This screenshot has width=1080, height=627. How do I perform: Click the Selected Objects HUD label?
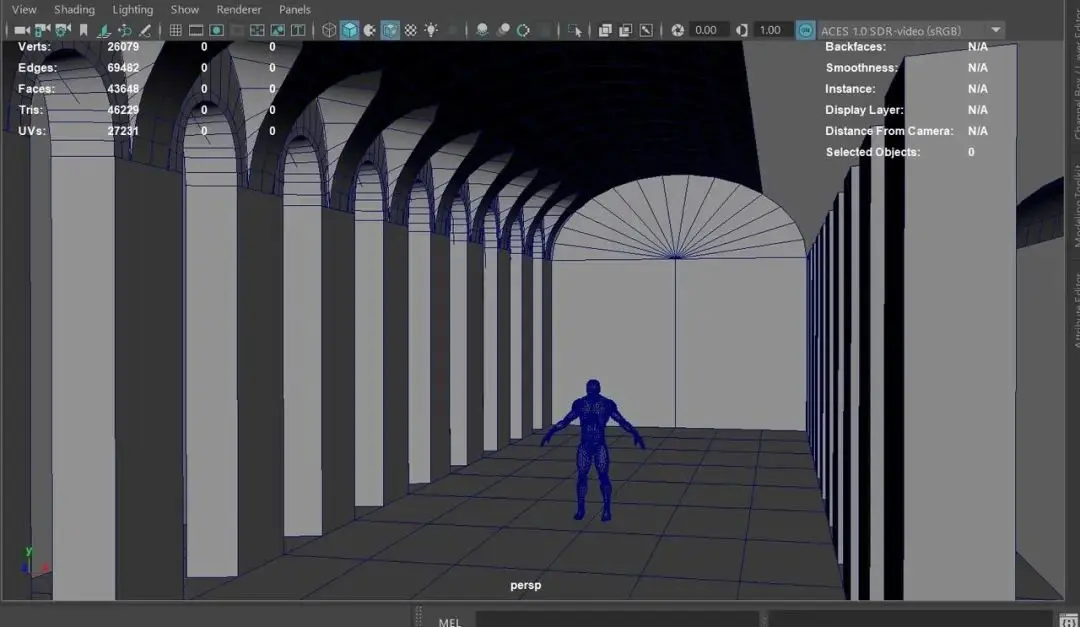[x=873, y=152]
